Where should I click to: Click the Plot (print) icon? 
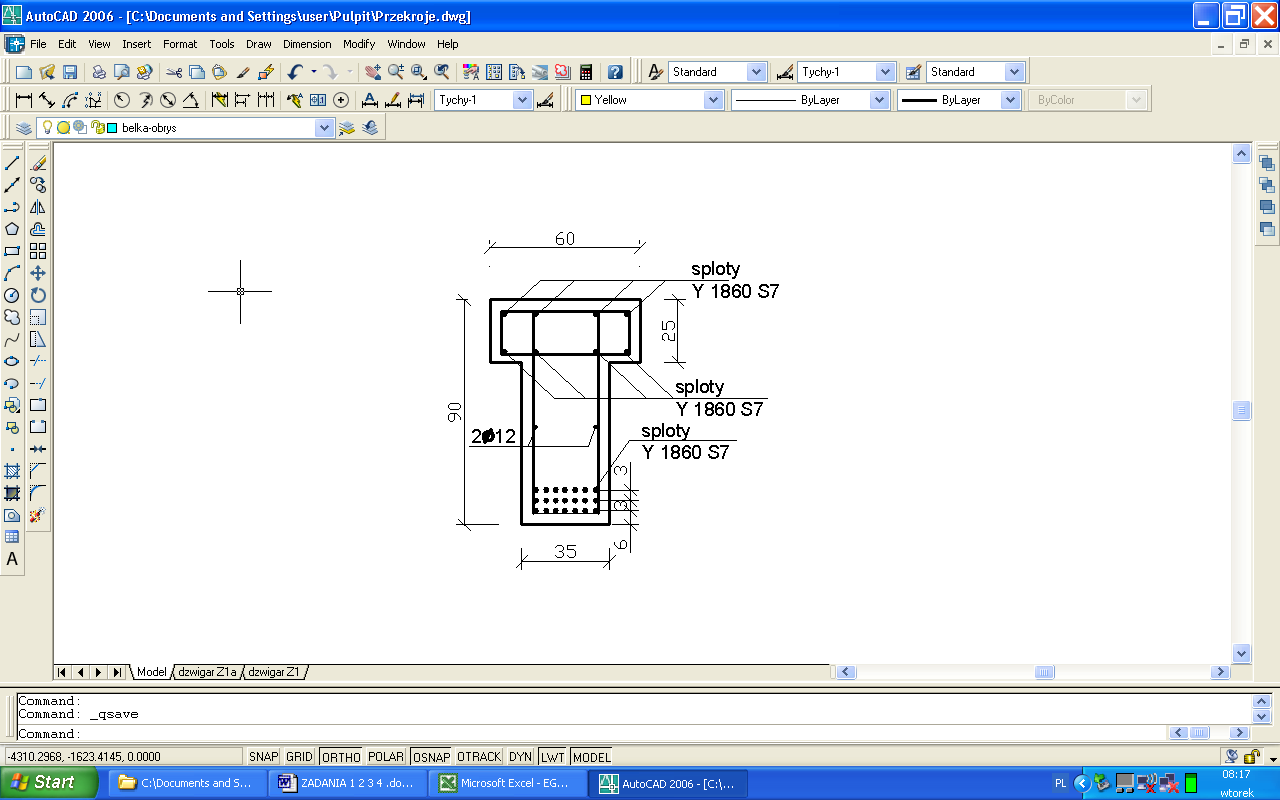(99, 72)
